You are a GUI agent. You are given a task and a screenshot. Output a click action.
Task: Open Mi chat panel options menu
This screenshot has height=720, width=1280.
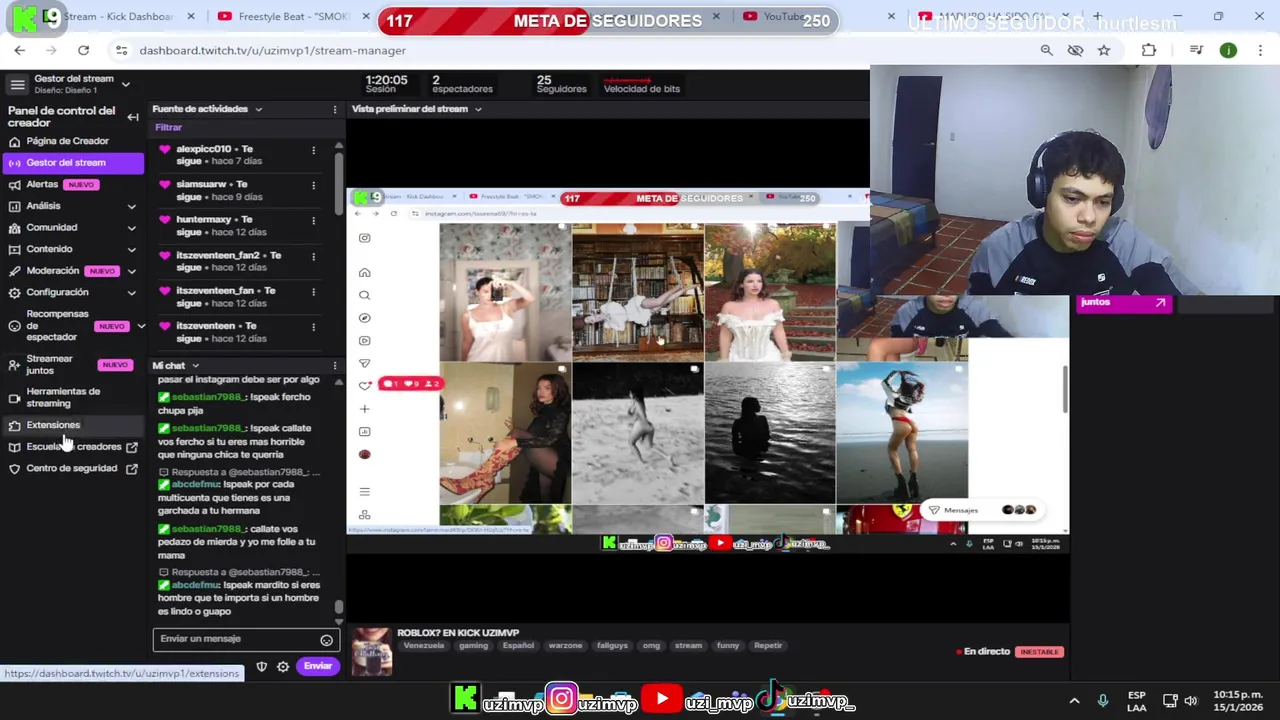[335, 366]
